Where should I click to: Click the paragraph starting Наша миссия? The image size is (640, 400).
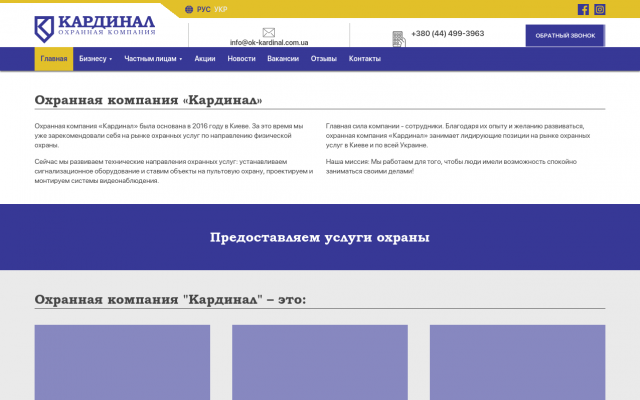451,167
